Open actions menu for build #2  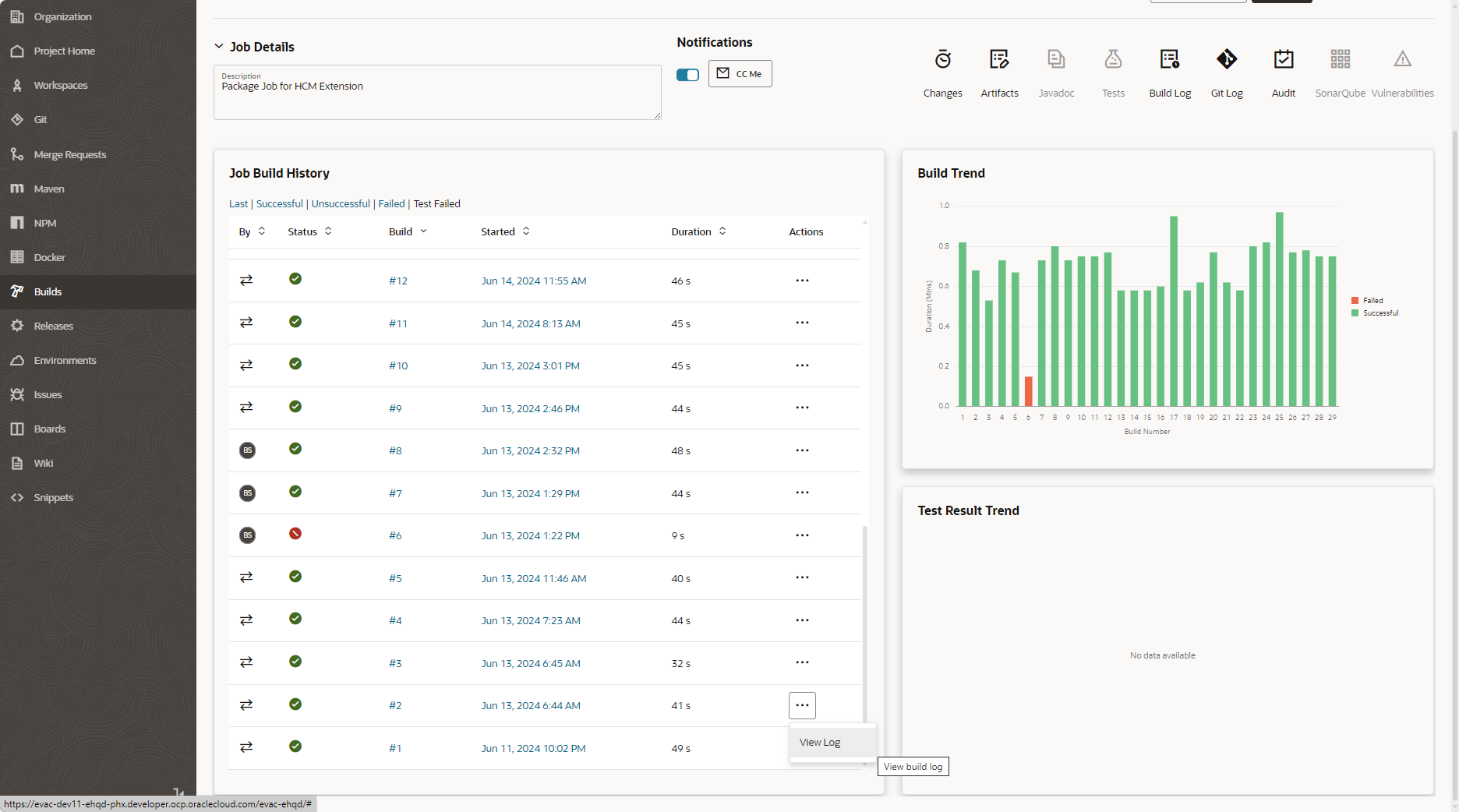pos(802,705)
